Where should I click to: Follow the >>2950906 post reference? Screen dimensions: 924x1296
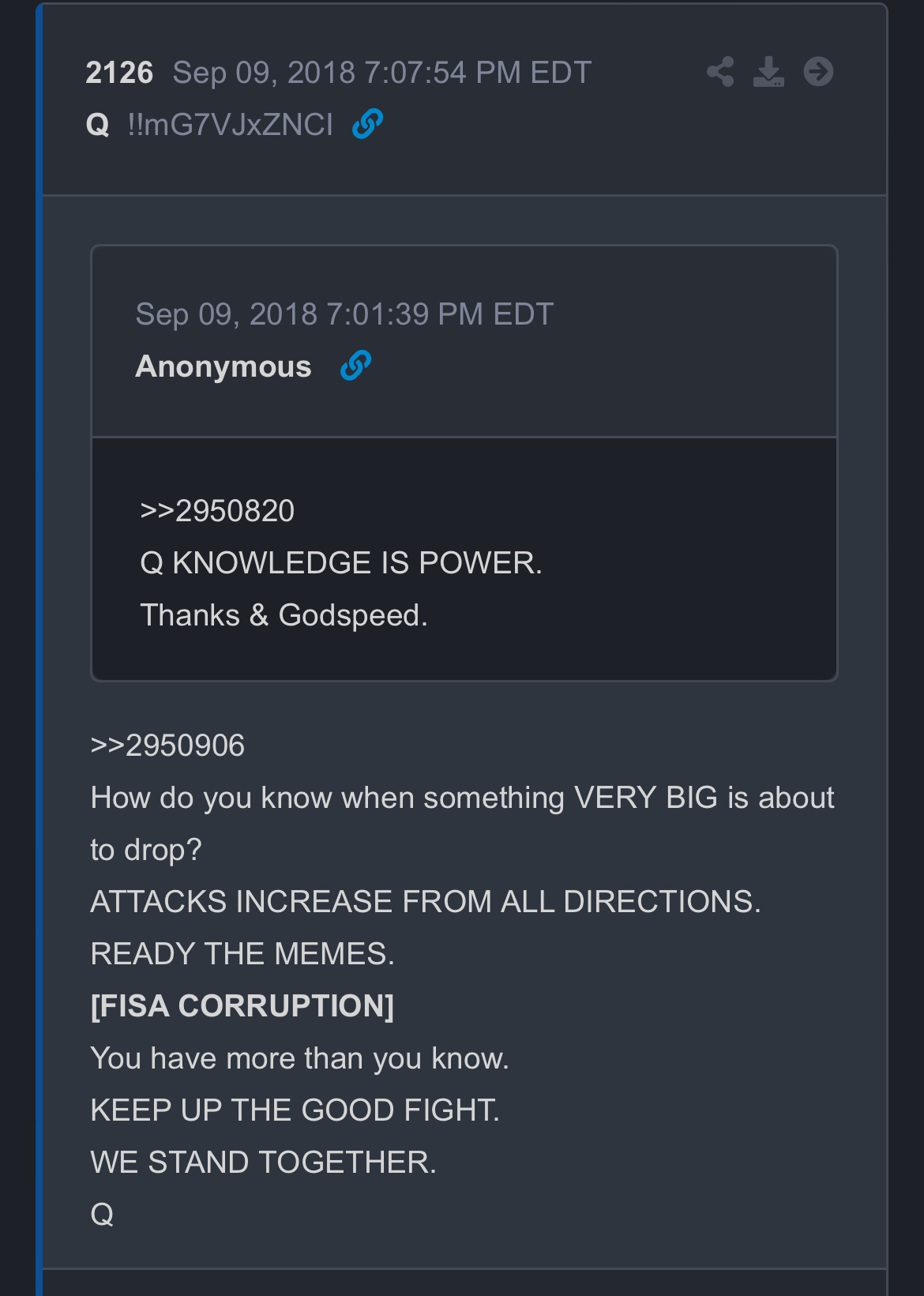point(167,746)
